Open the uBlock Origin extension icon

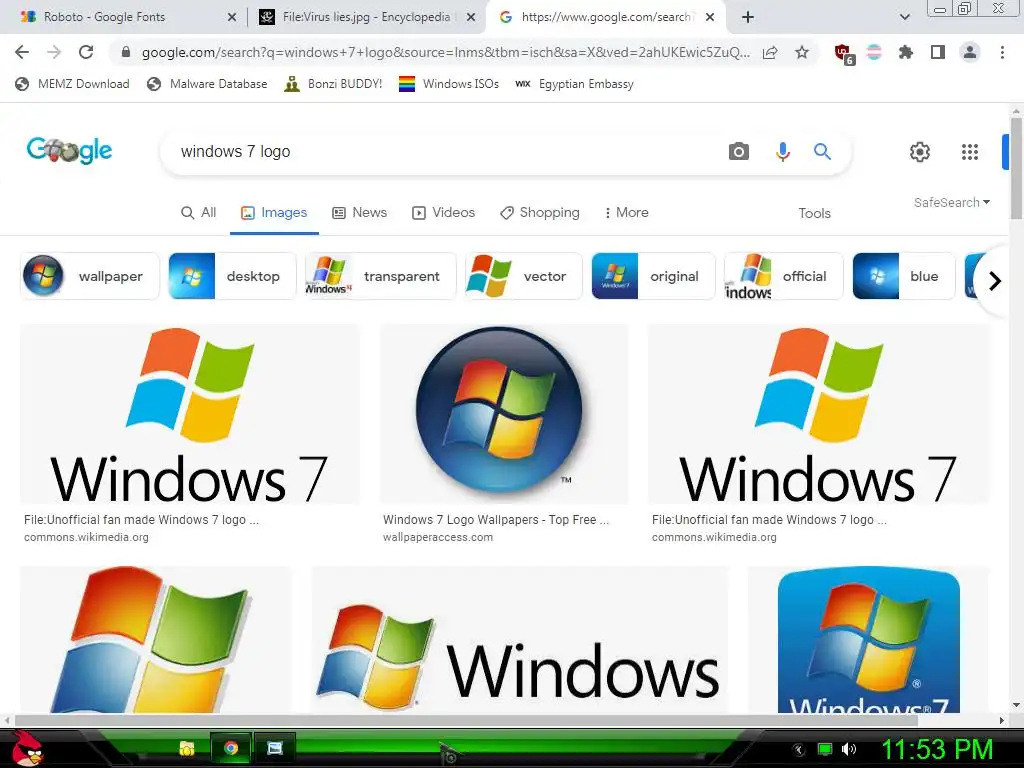[844, 54]
